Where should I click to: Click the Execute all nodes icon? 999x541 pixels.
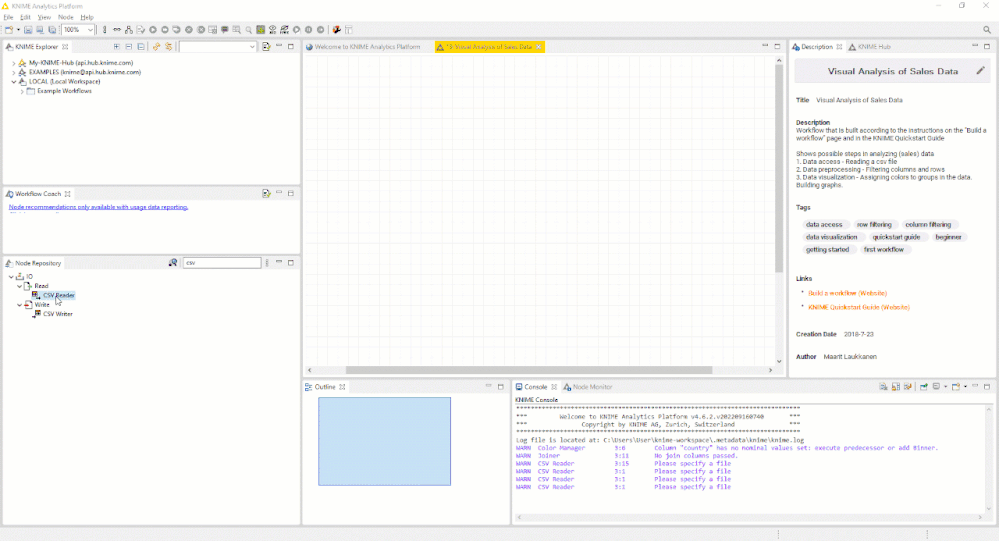[164, 30]
